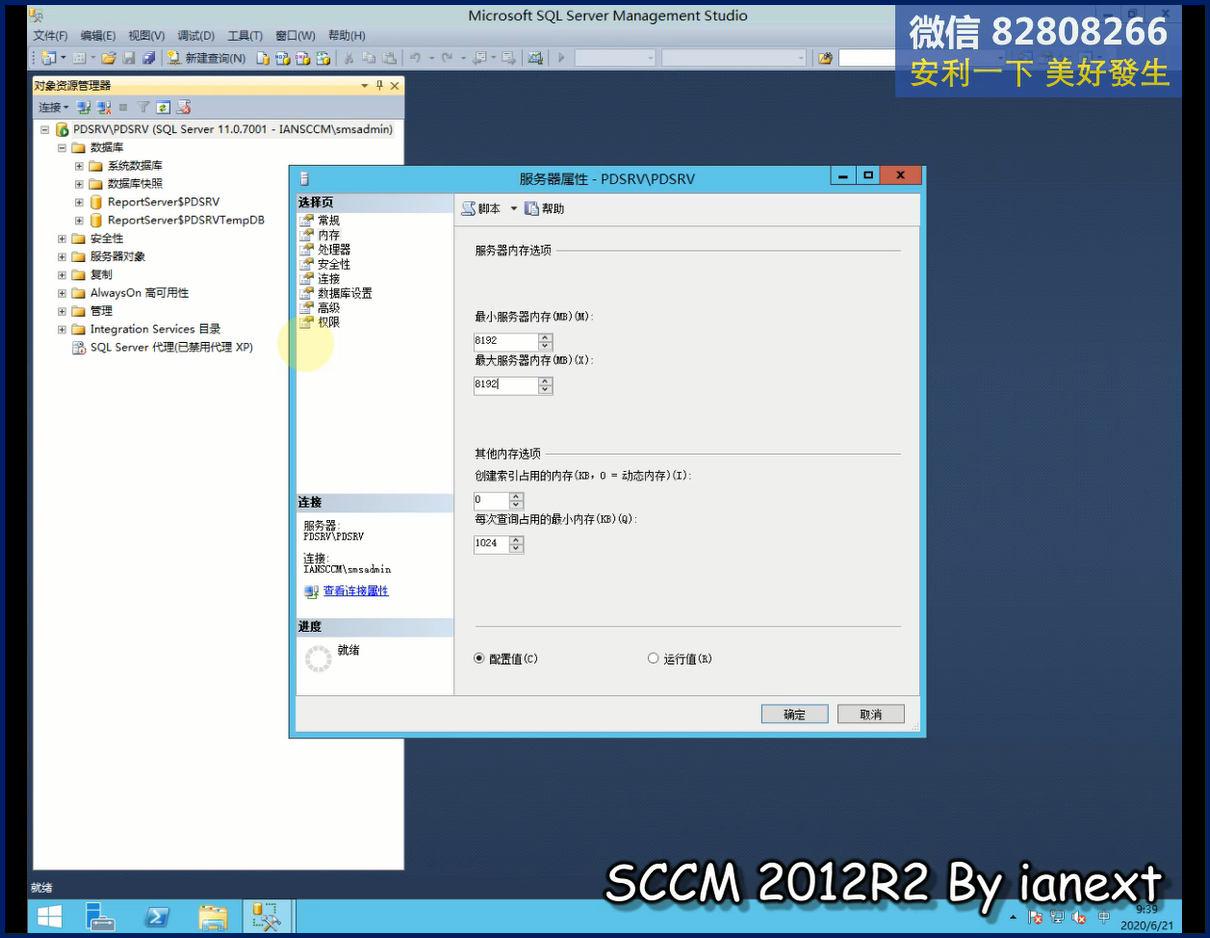
Task: Click the 查看连接属性 icon in dialog
Action: tap(311, 591)
